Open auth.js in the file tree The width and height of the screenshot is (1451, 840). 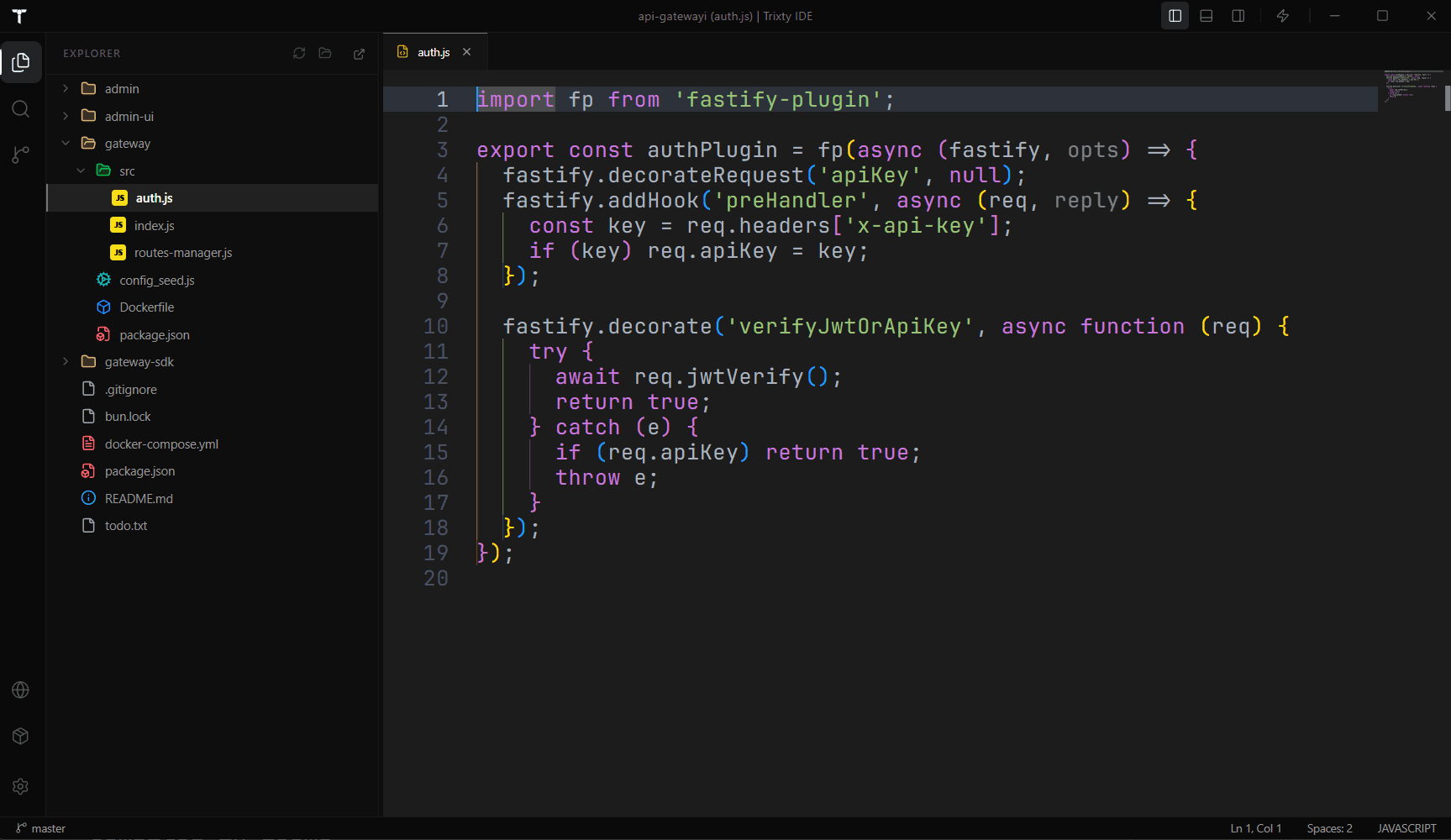click(212, 198)
